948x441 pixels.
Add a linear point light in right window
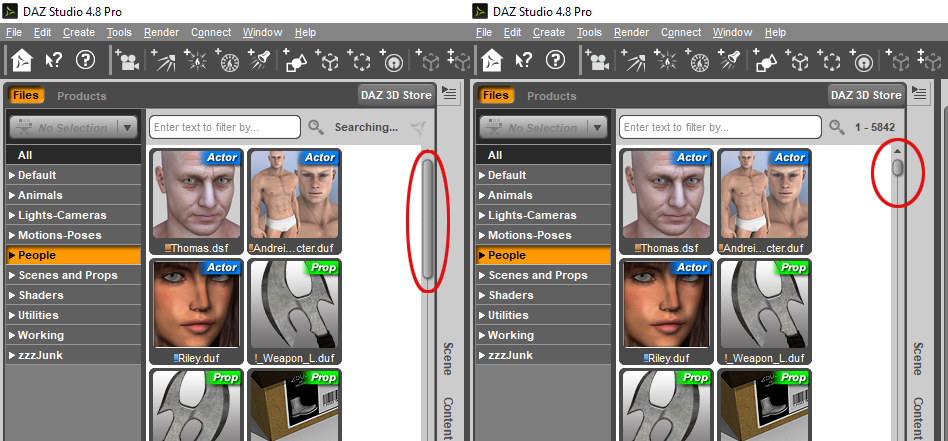click(x=698, y=59)
